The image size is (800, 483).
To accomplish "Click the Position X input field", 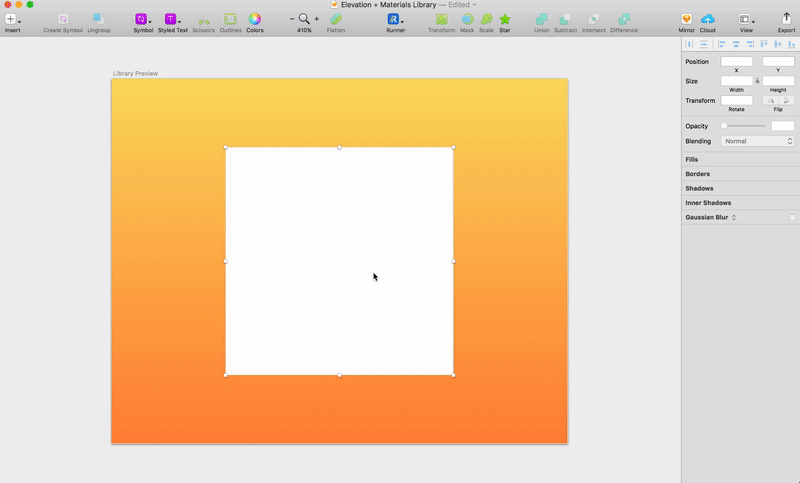I will point(737,62).
